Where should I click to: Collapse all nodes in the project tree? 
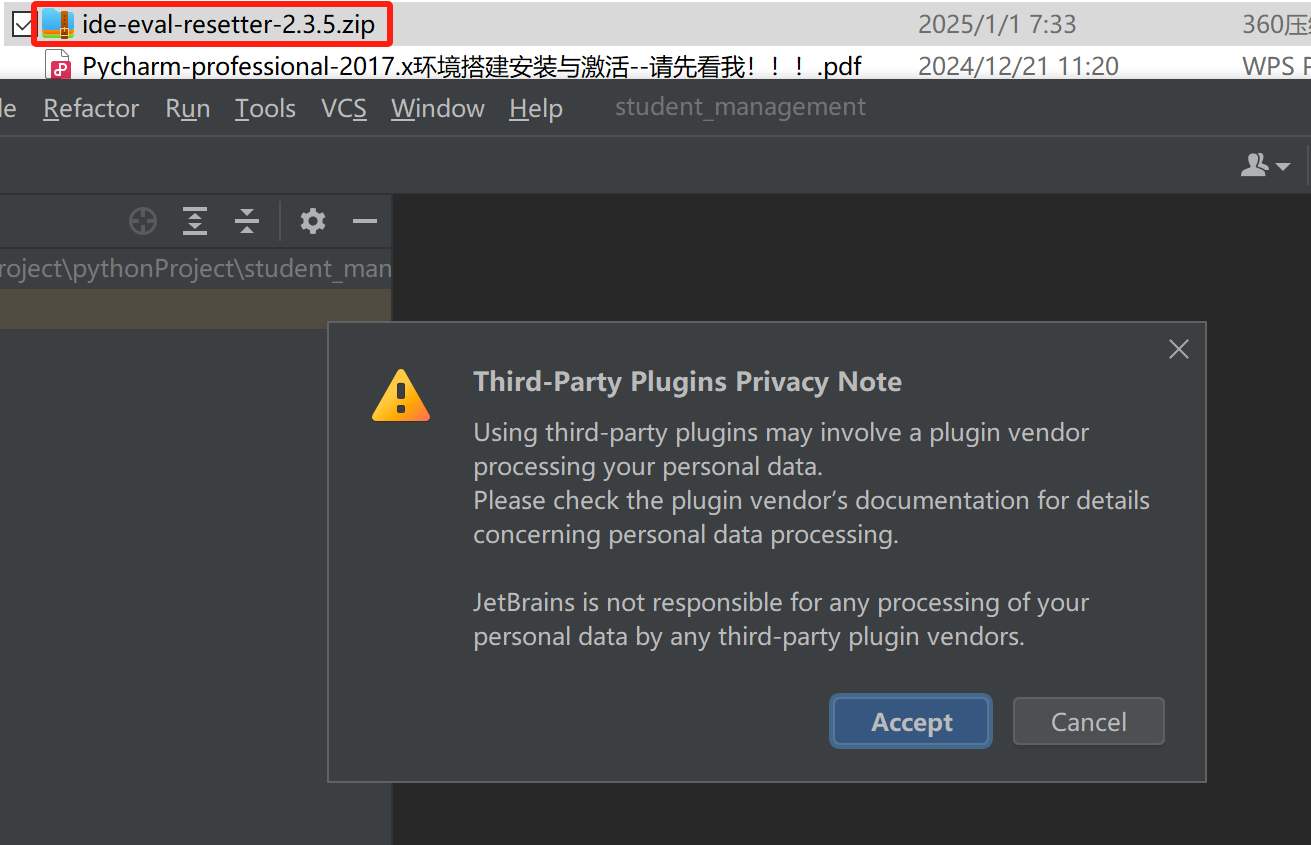coord(247,221)
